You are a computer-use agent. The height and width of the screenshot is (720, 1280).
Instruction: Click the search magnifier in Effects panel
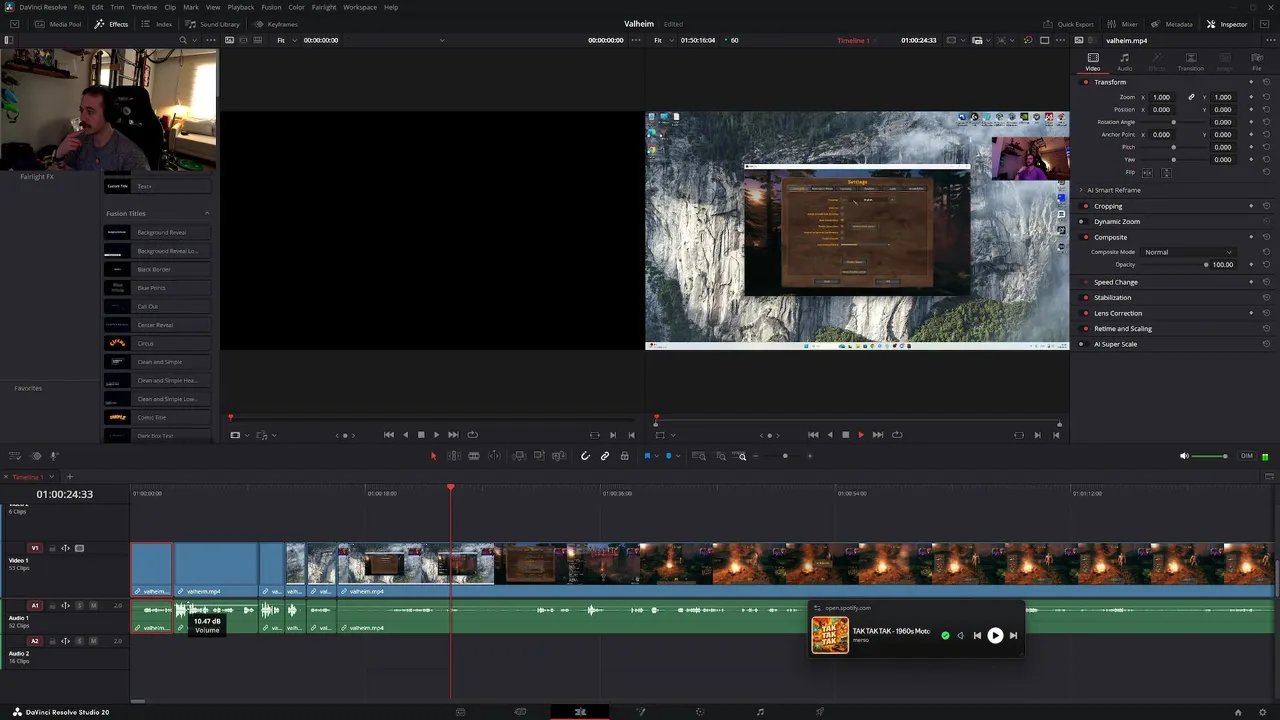pos(182,40)
